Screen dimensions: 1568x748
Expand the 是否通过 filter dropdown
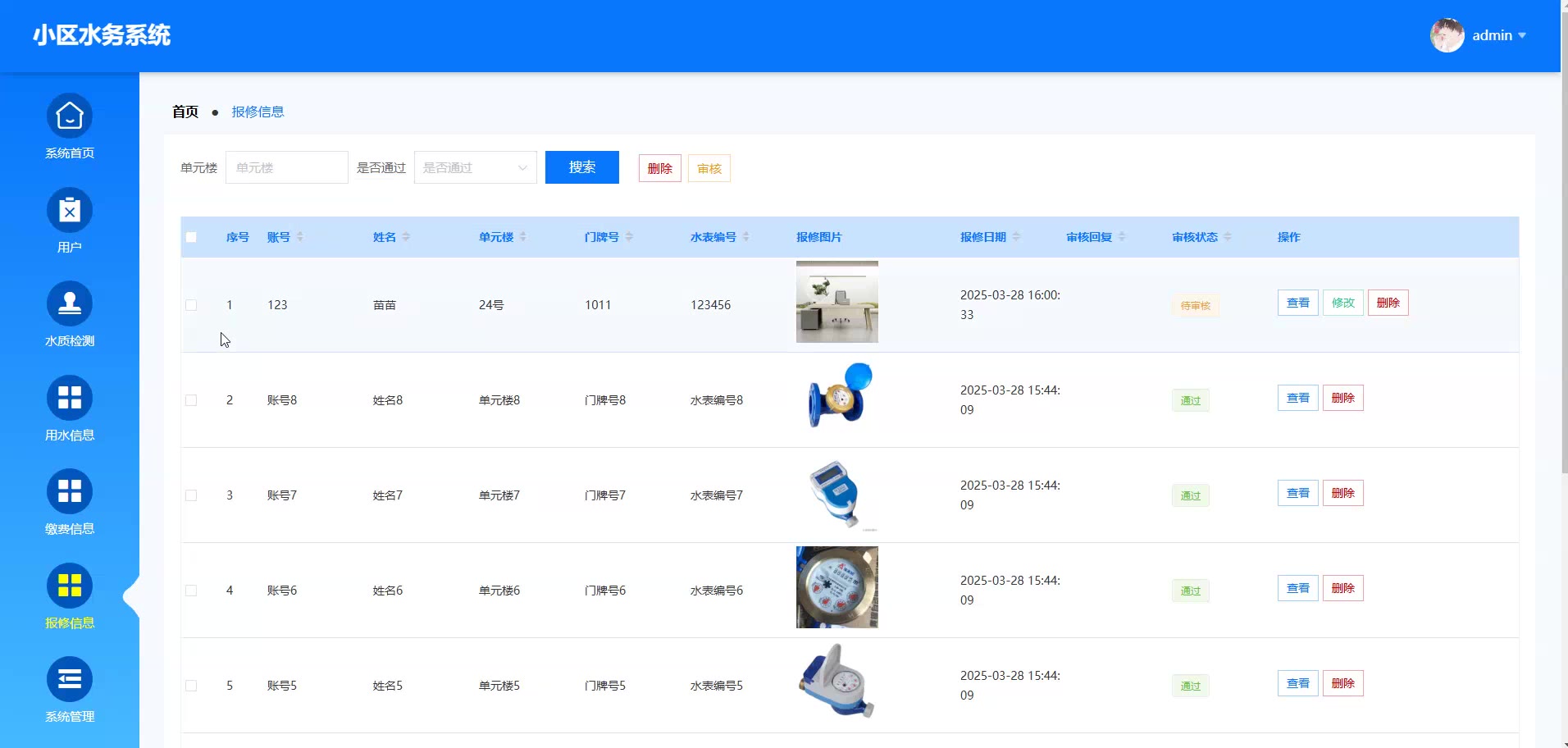tap(476, 167)
